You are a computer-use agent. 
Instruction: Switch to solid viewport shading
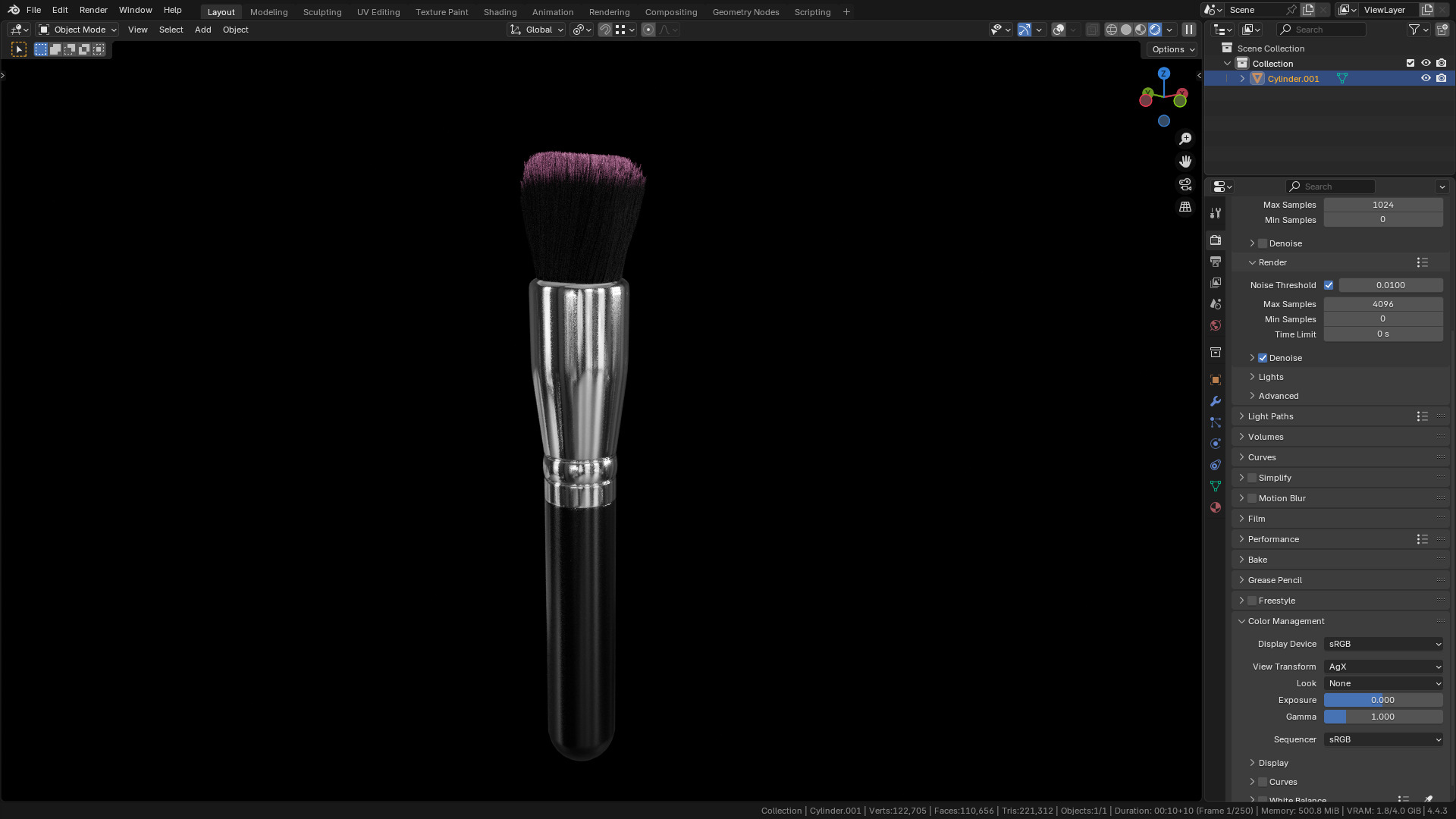click(1126, 30)
